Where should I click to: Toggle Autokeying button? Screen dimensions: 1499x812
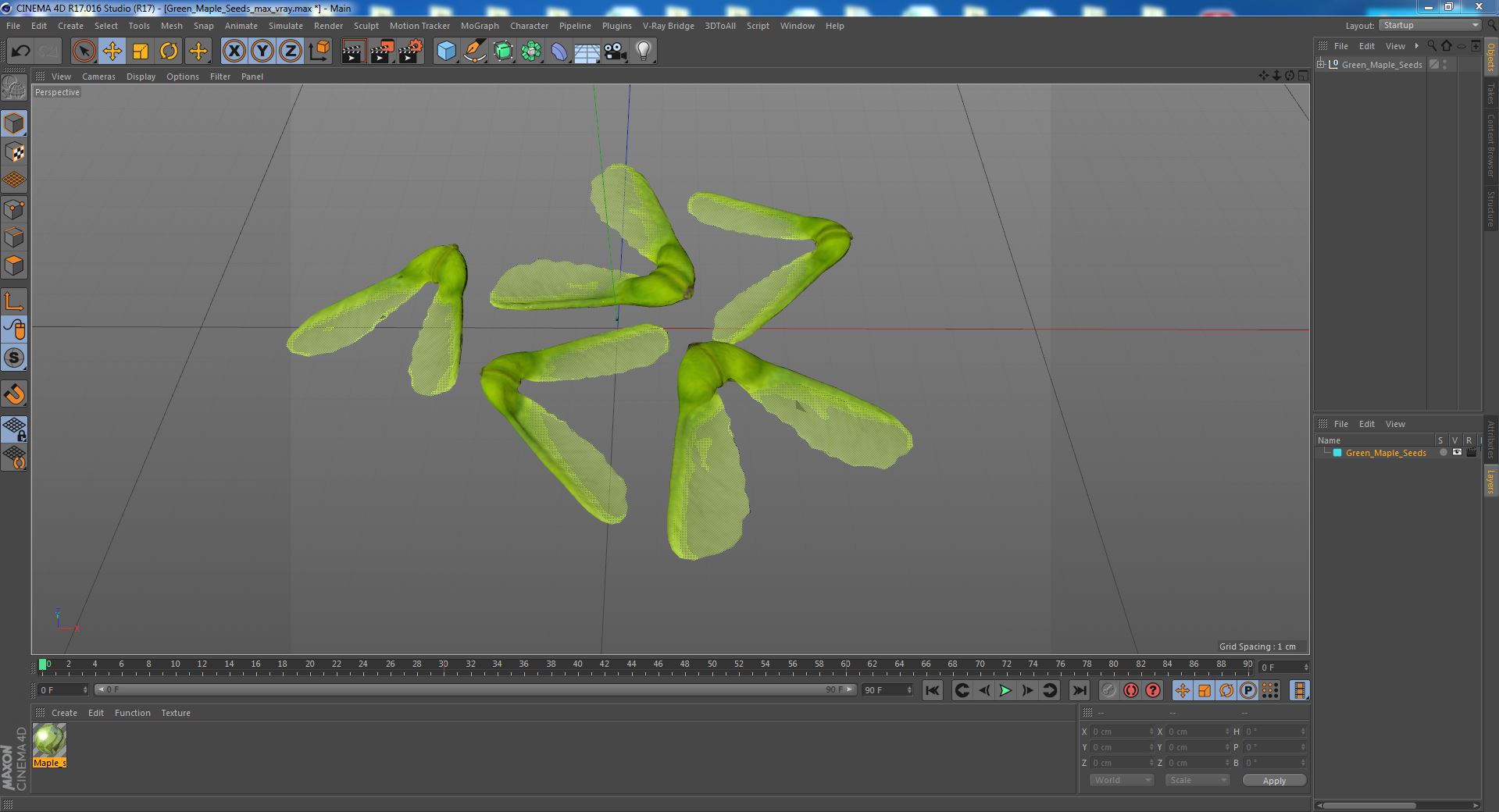pos(1130,690)
